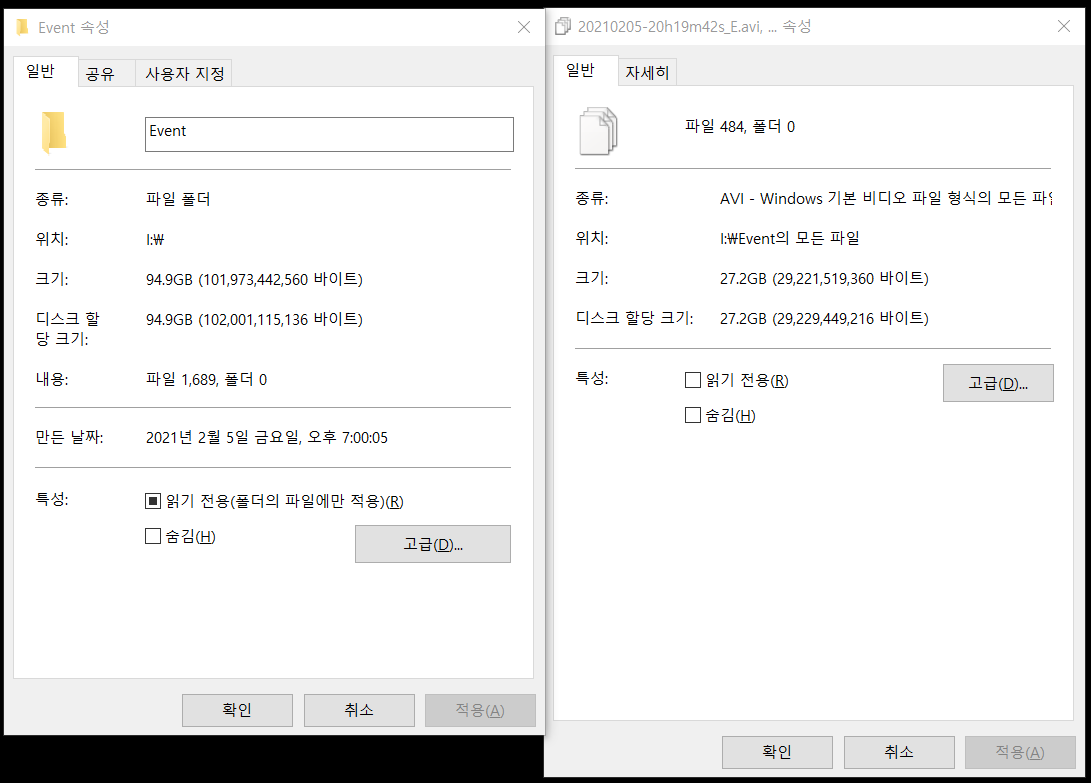Click the Event folder name field
Screen dimensions: 1091x783
pos(329,134)
